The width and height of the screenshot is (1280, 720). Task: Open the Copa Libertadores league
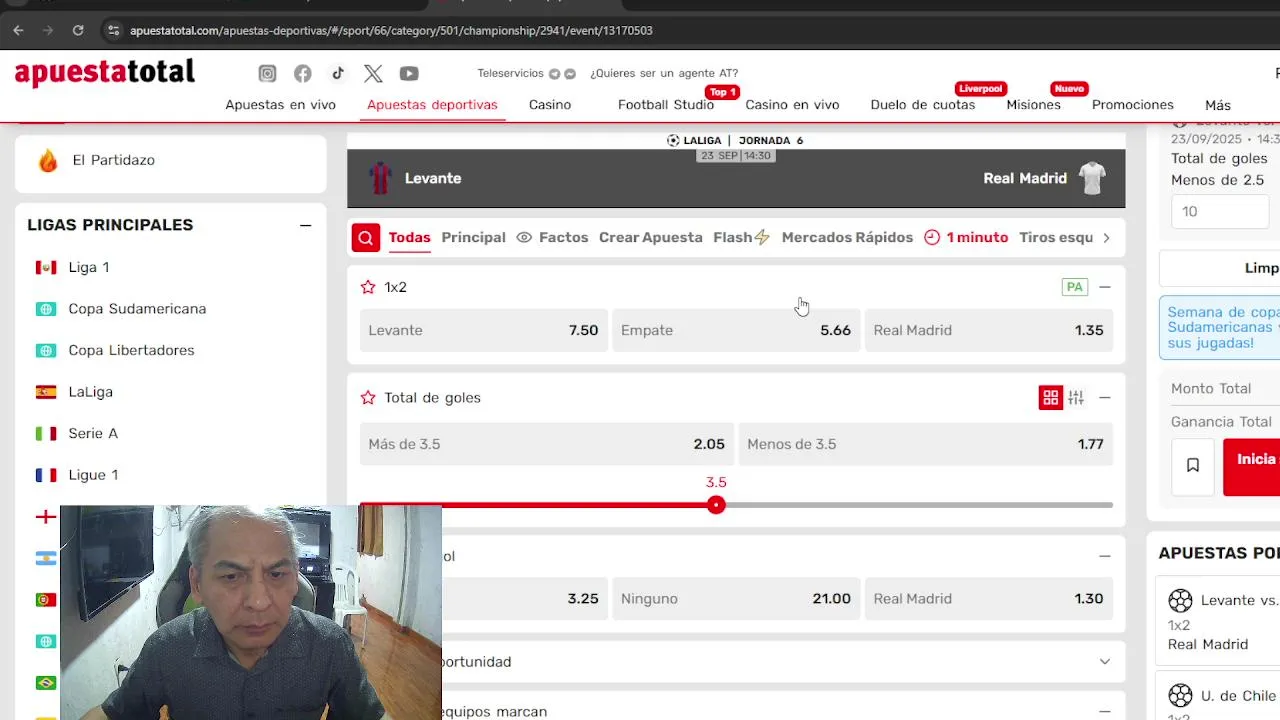point(131,351)
